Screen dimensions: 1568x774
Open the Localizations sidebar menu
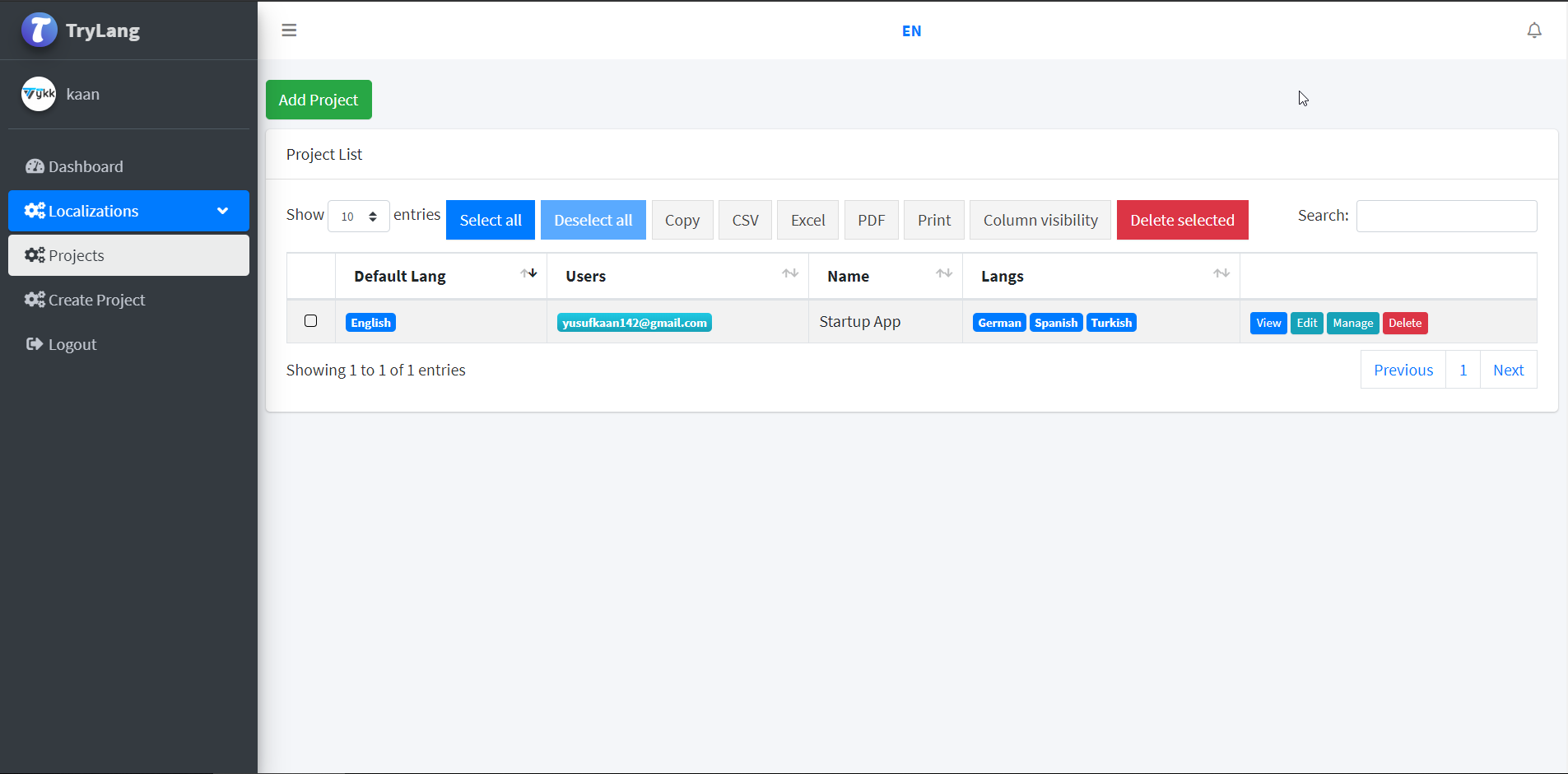pyautogui.click(x=128, y=211)
